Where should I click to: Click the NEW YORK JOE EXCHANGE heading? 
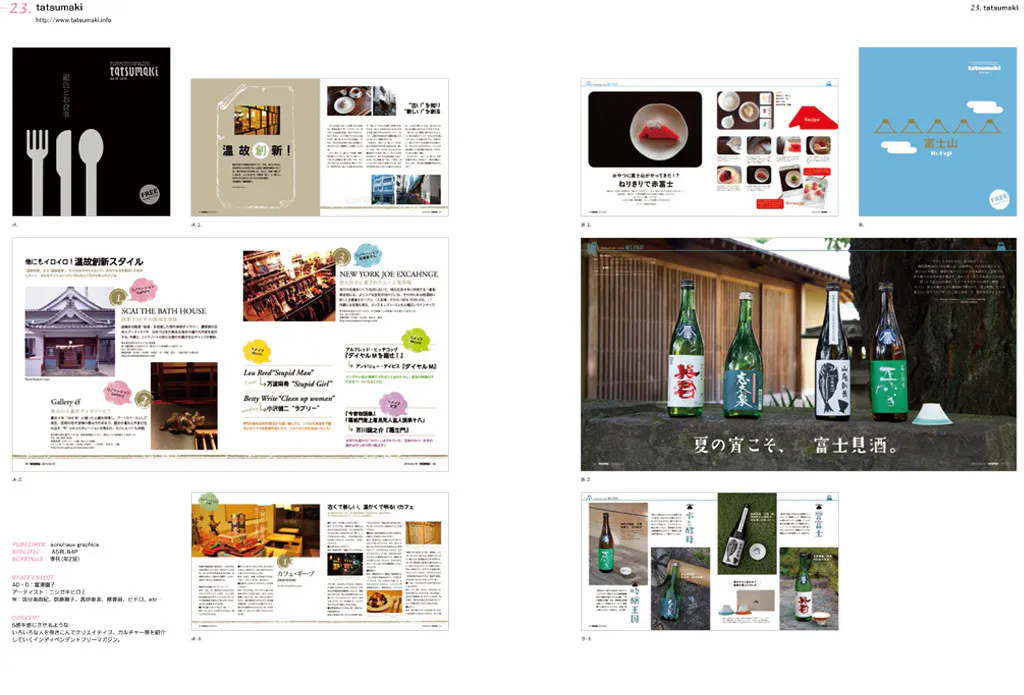pyautogui.click(x=388, y=273)
